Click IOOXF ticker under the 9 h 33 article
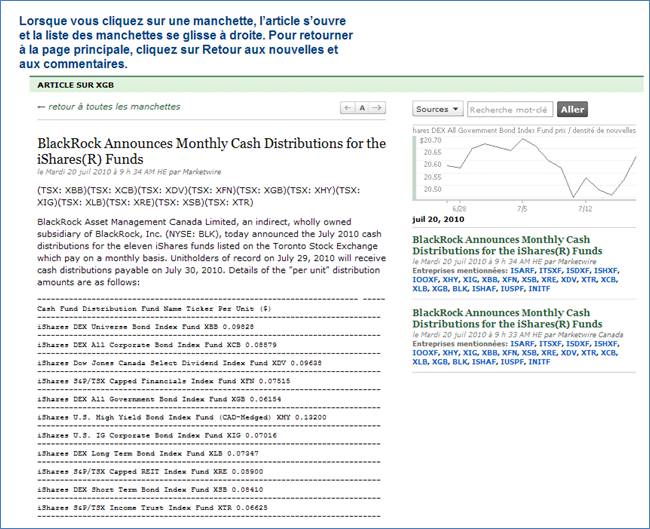Image resolution: width=650 pixels, height=529 pixels. tap(425, 353)
